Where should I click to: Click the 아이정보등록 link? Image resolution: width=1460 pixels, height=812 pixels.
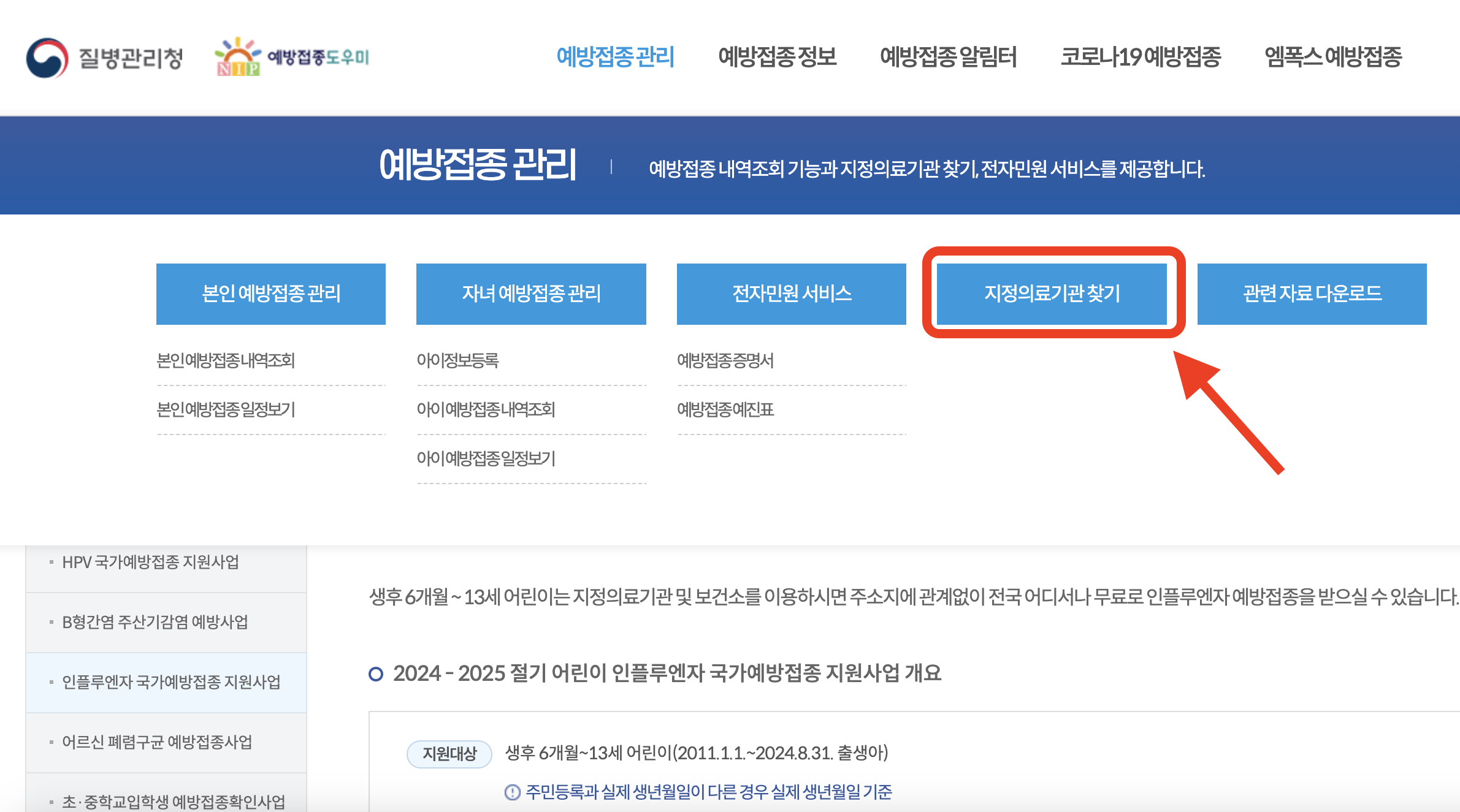pyautogui.click(x=457, y=362)
